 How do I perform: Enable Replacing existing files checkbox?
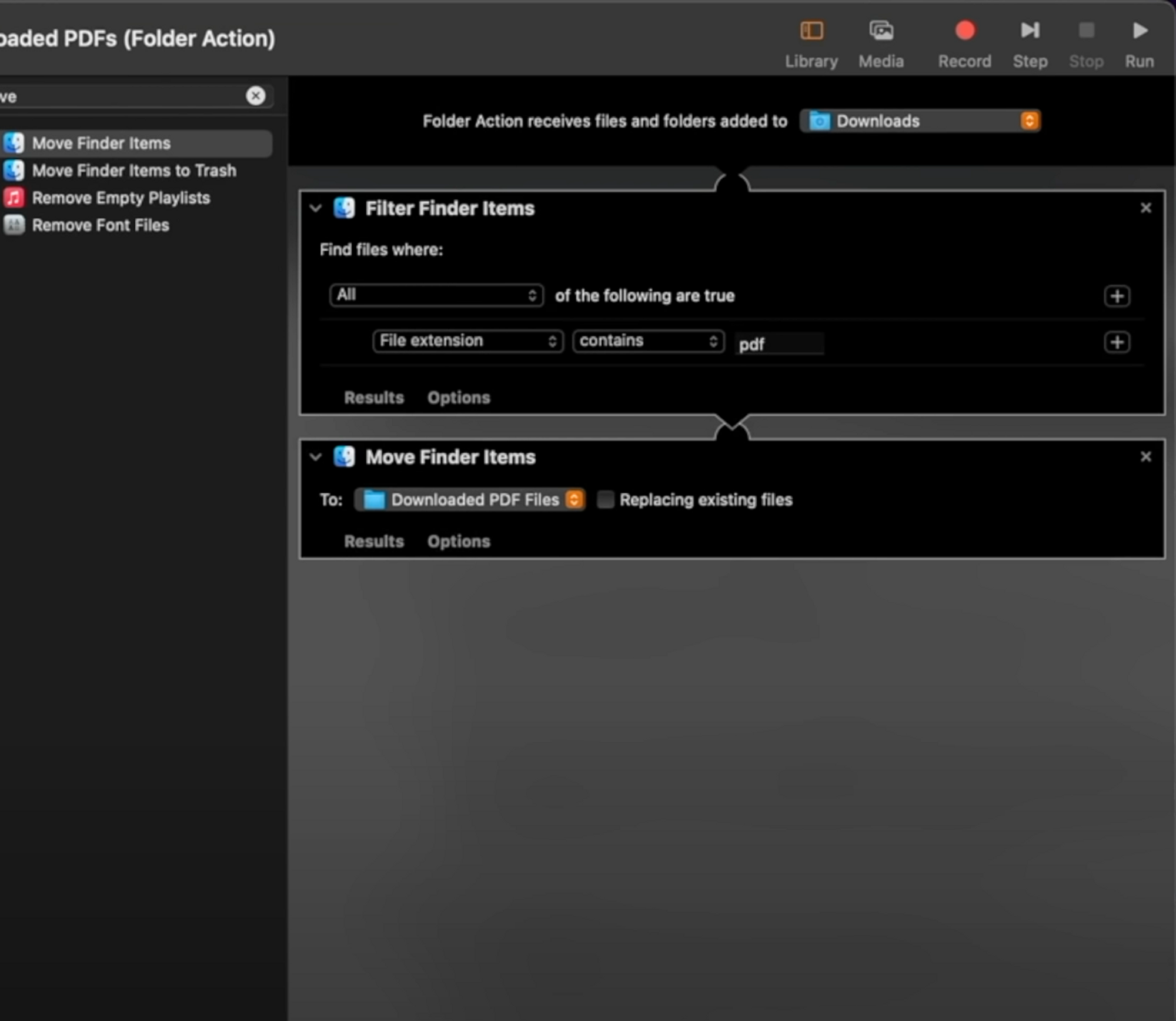coord(605,500)
